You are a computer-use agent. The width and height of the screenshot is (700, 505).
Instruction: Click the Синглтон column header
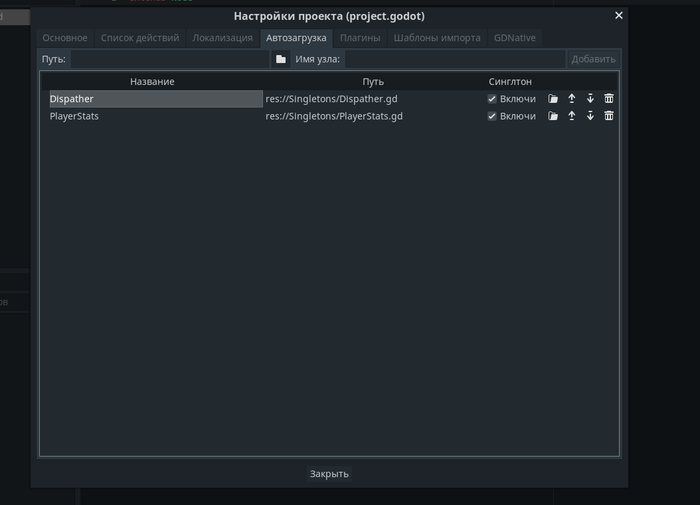click(510, 82)
